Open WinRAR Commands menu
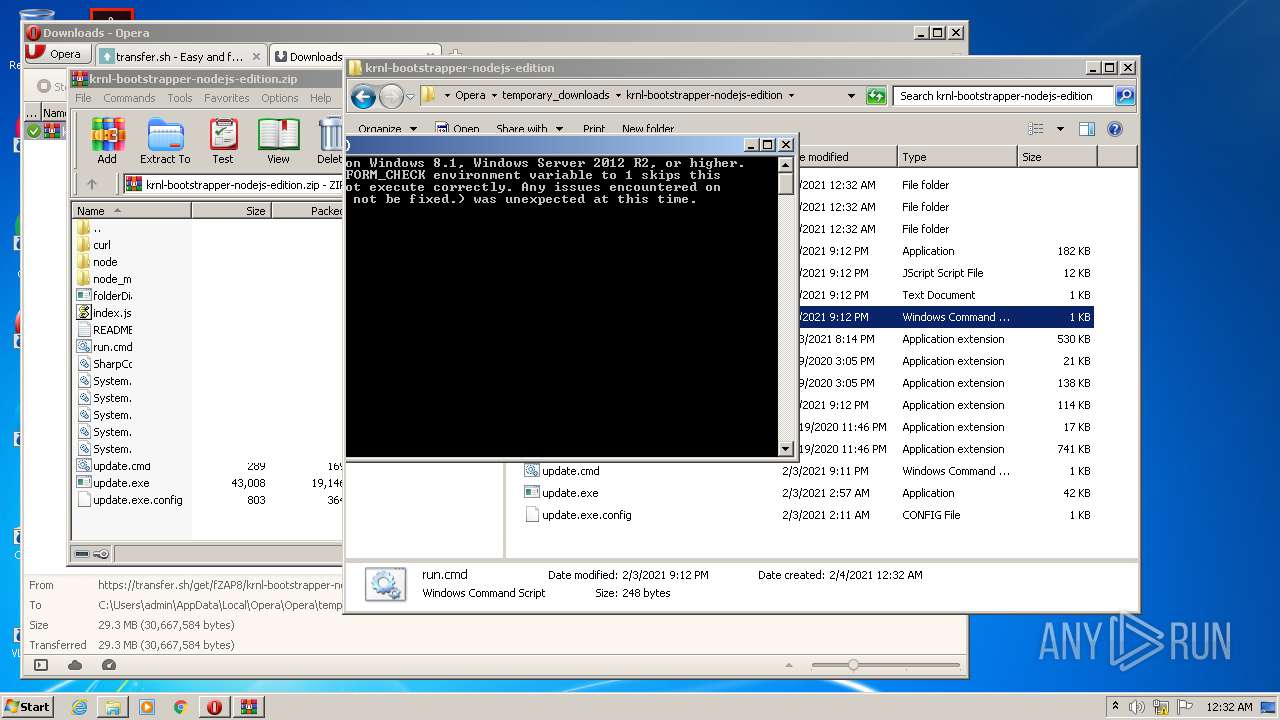Viewport: 1280px width, 720px height. [129, 98]
